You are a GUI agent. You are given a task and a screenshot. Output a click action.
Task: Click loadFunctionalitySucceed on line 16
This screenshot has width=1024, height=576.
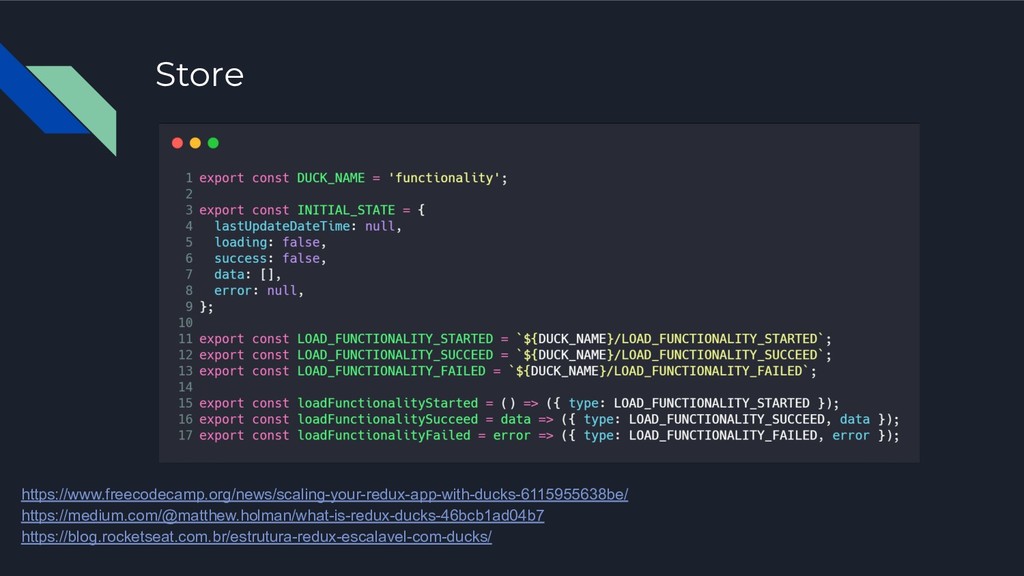(388, 419)
